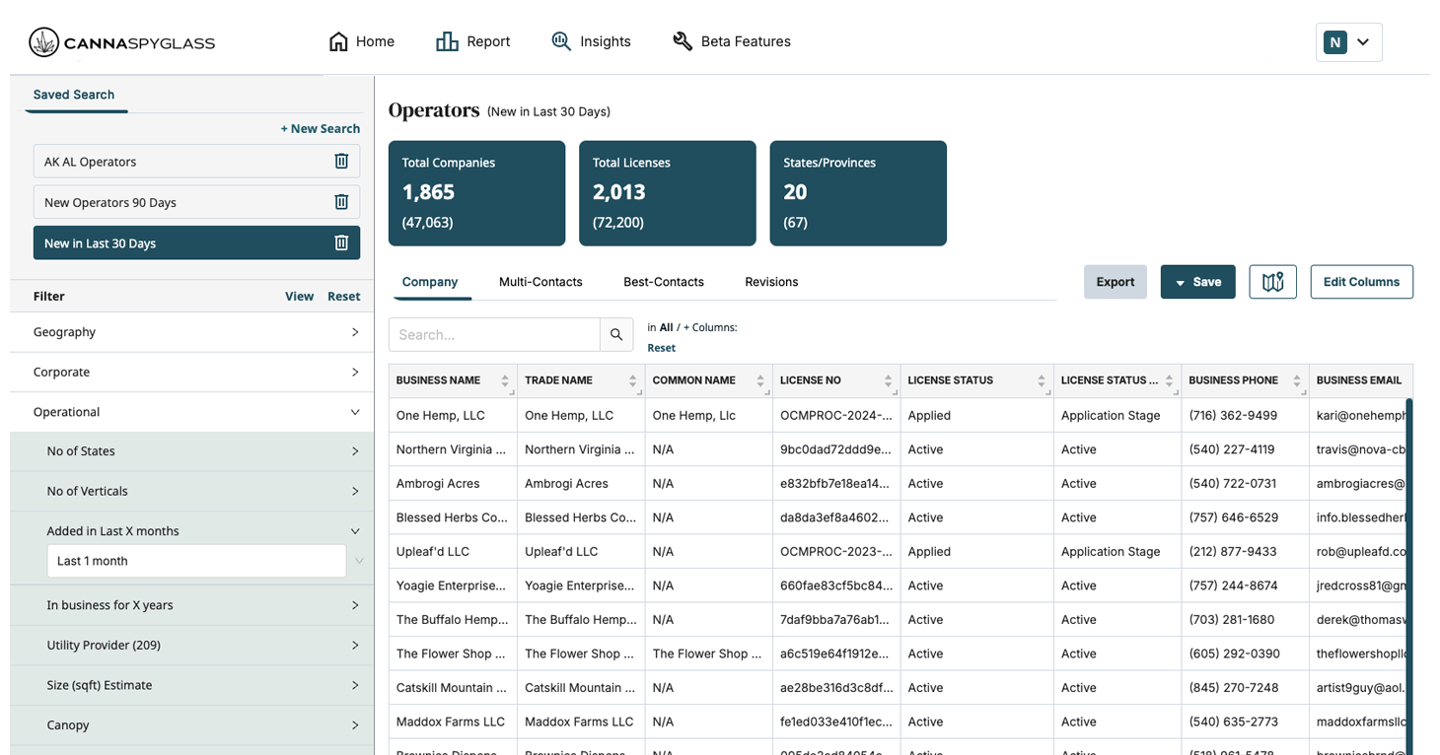Click the + New Search link

320,129
